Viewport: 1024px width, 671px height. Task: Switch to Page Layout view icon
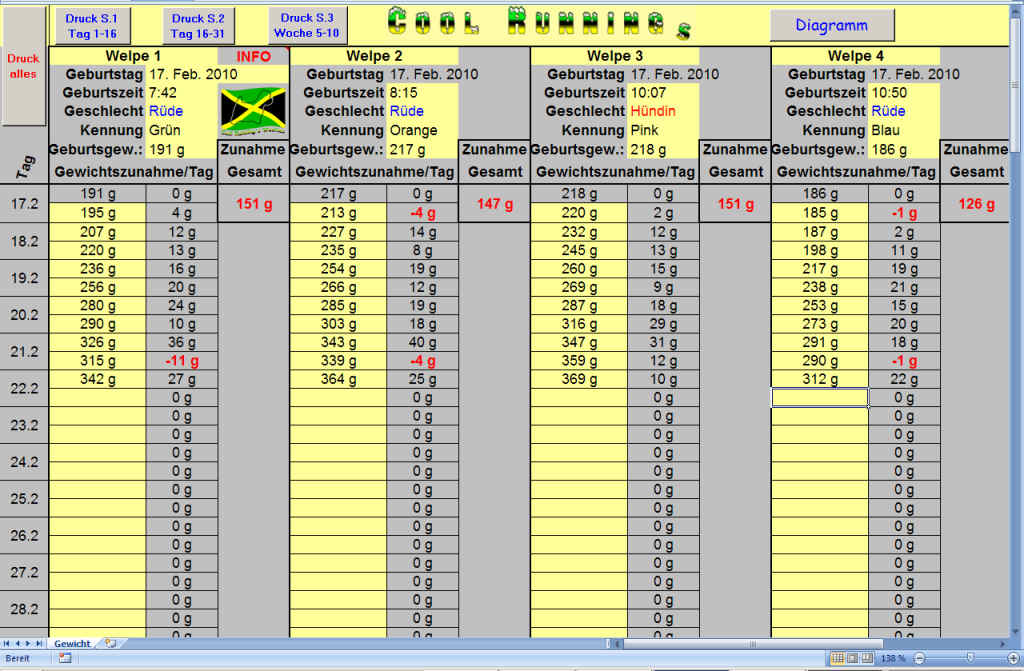click(852, 658)
